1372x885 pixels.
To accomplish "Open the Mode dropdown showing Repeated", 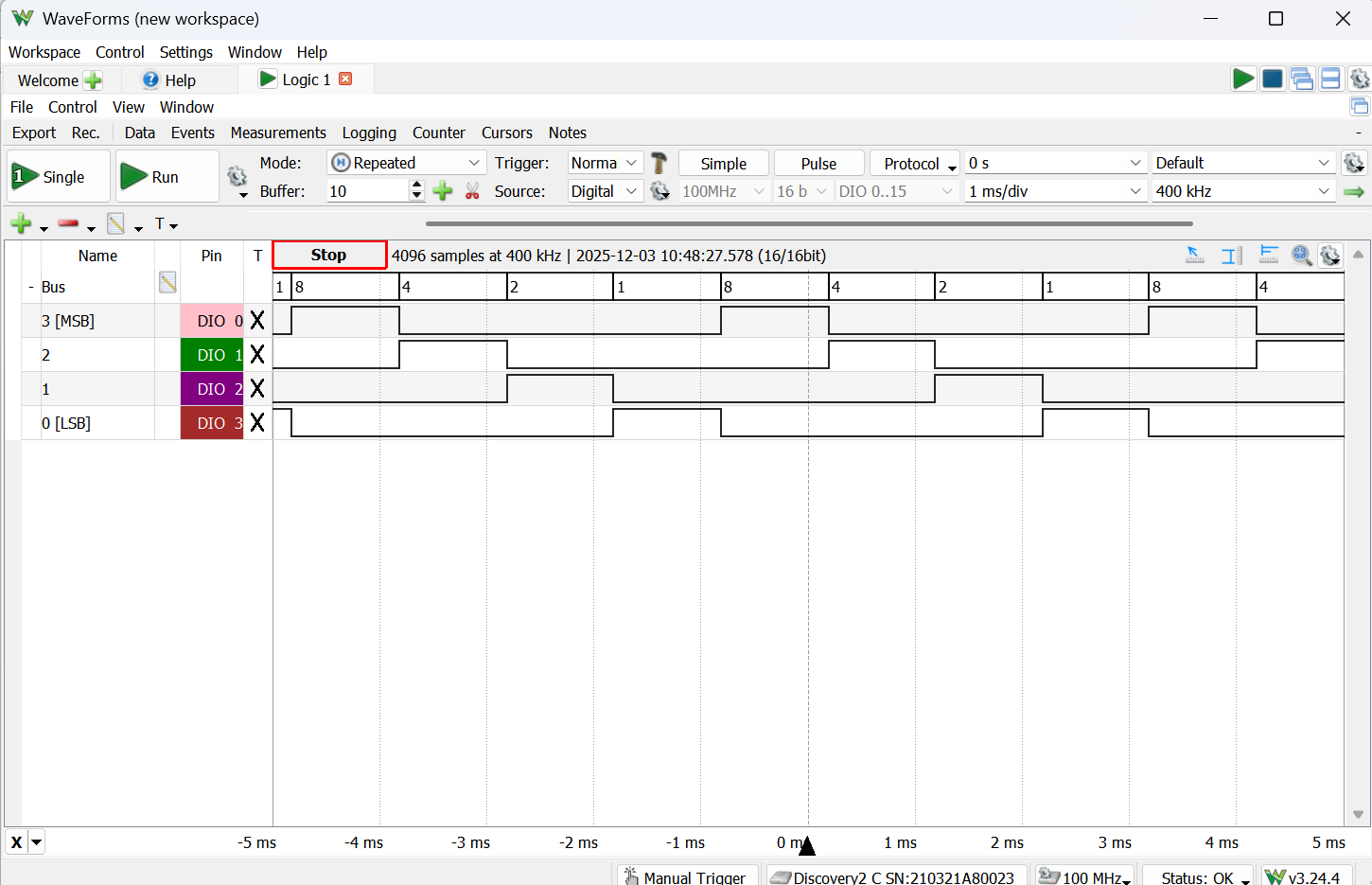I will [407, 163].
